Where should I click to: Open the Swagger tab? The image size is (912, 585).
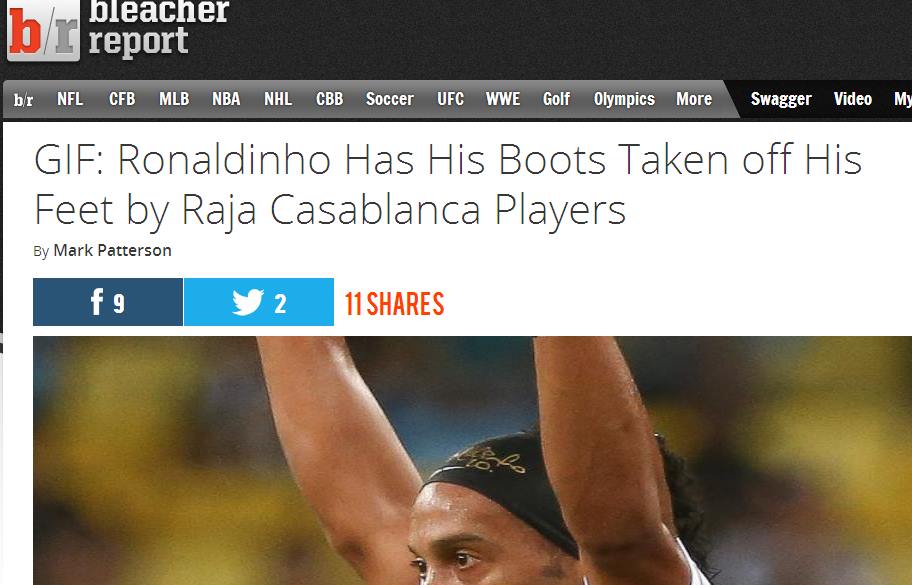[x=781, y=99]
